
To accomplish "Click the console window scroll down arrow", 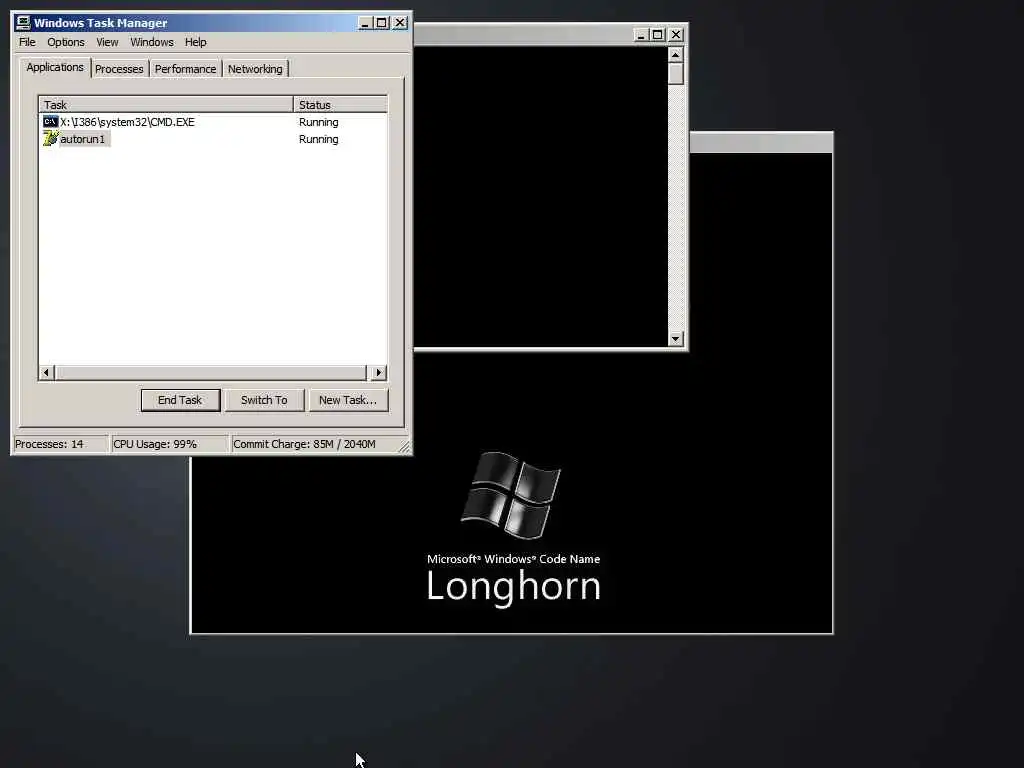I will tap(676, 338).
